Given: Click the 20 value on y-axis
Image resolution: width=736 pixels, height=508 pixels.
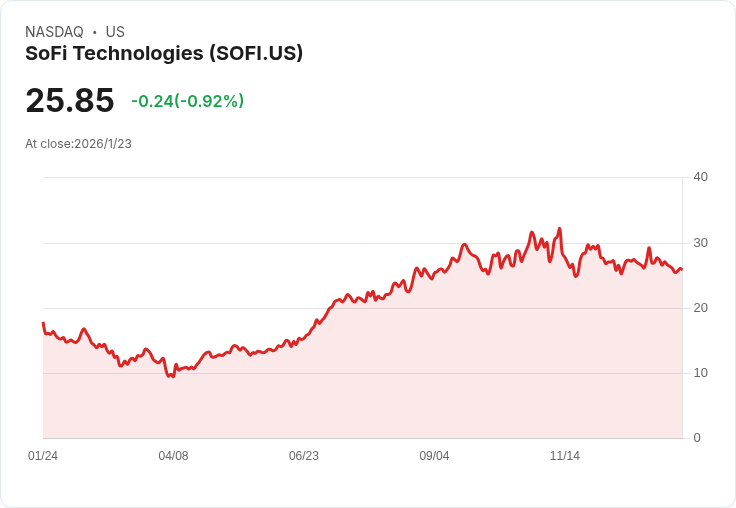Looking at the screenshot, I should click(700, 308).
